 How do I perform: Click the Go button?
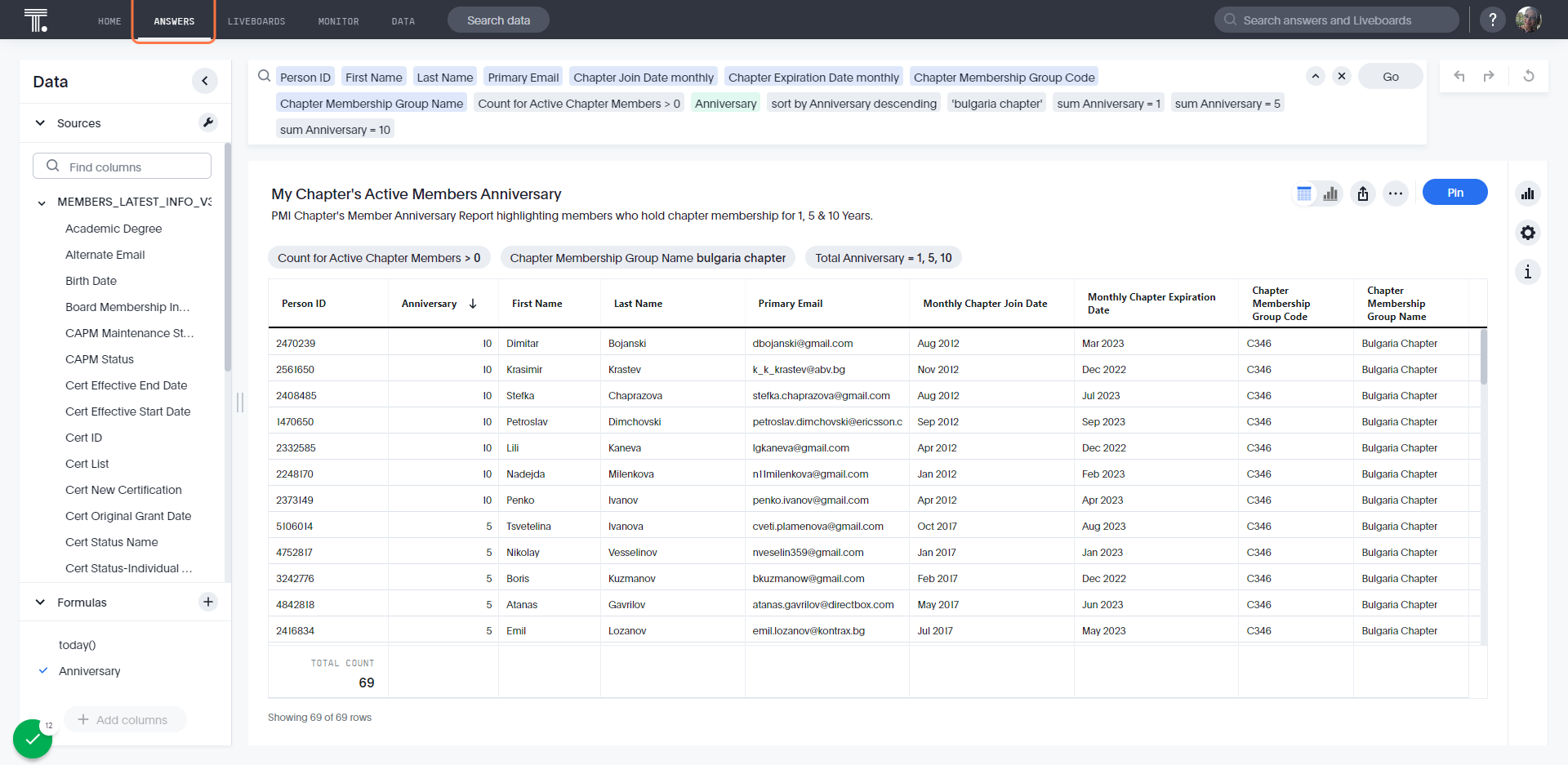click(1391, 76)
